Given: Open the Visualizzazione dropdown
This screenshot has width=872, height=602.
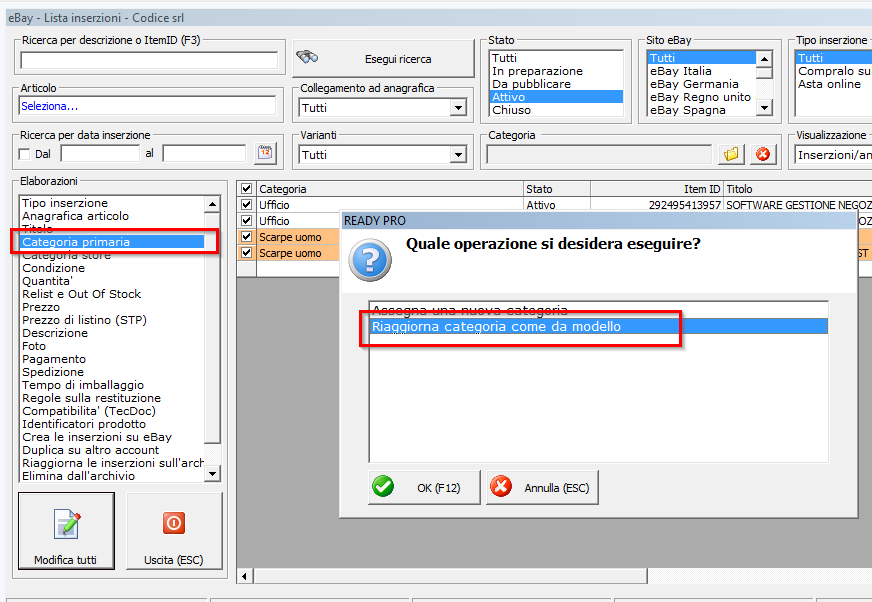Looking at the screenshot, I should pos(833,155).
